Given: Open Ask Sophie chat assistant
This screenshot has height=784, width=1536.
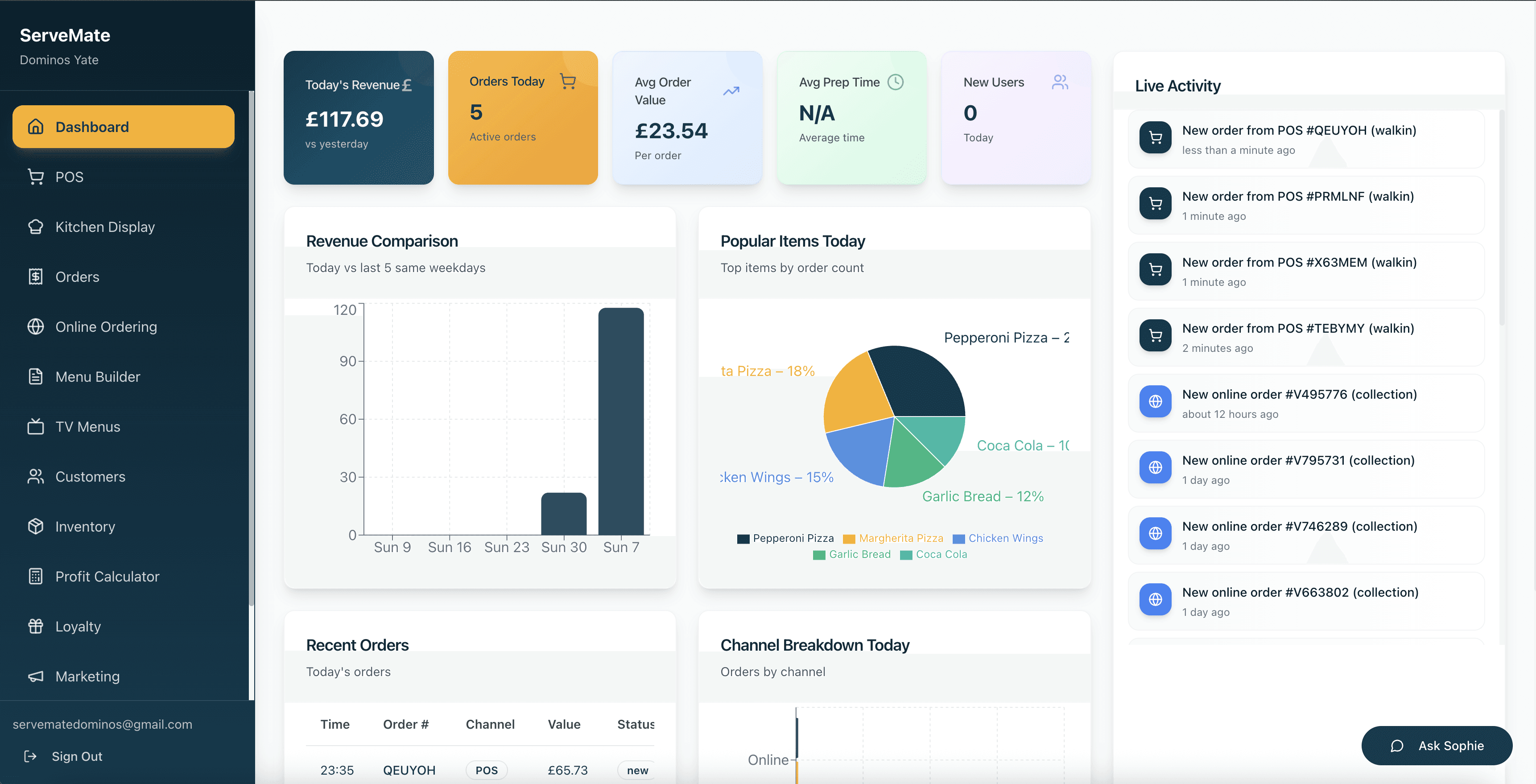Looking at the screenshot, I should pyautogui.click(x=1437, y=745).
